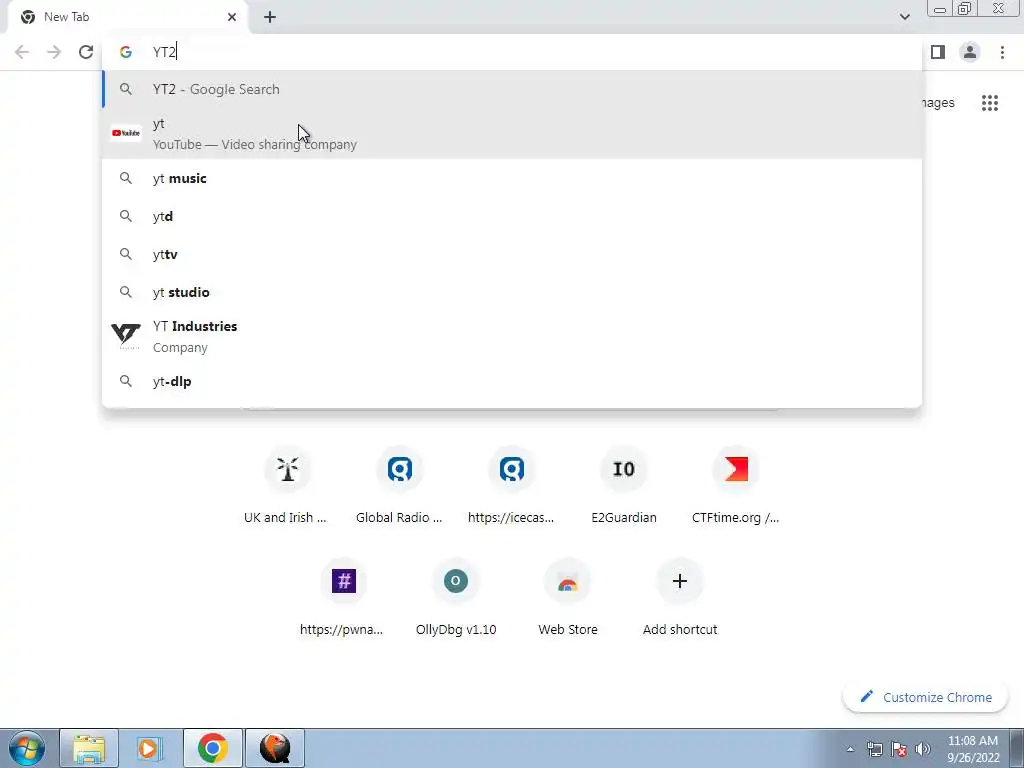The width and height of the screenshot is (1024, 768).
Task: Open the CTFtime.org shortcut
Action: point(736,487)
